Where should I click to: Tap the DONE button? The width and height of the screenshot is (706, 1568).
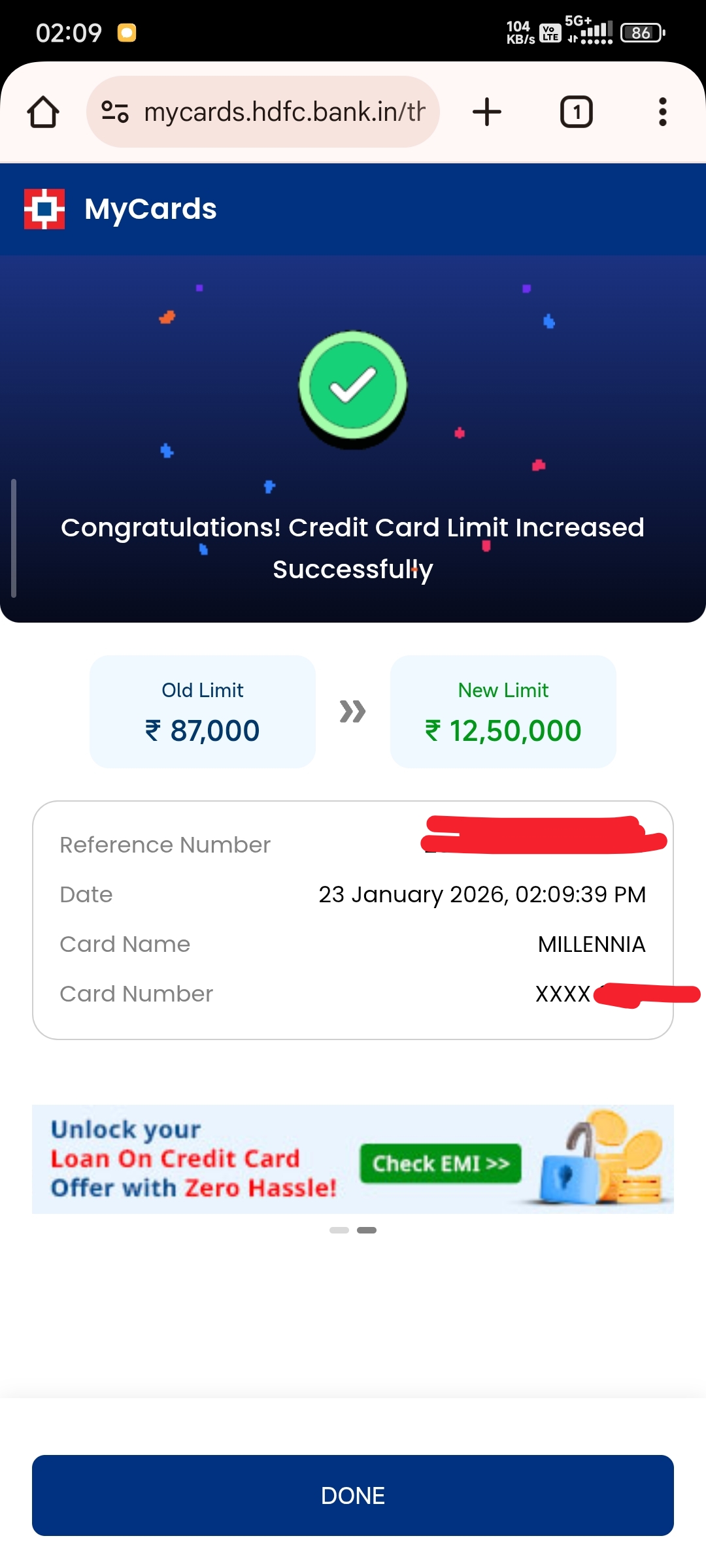(x=353, y=1495)
